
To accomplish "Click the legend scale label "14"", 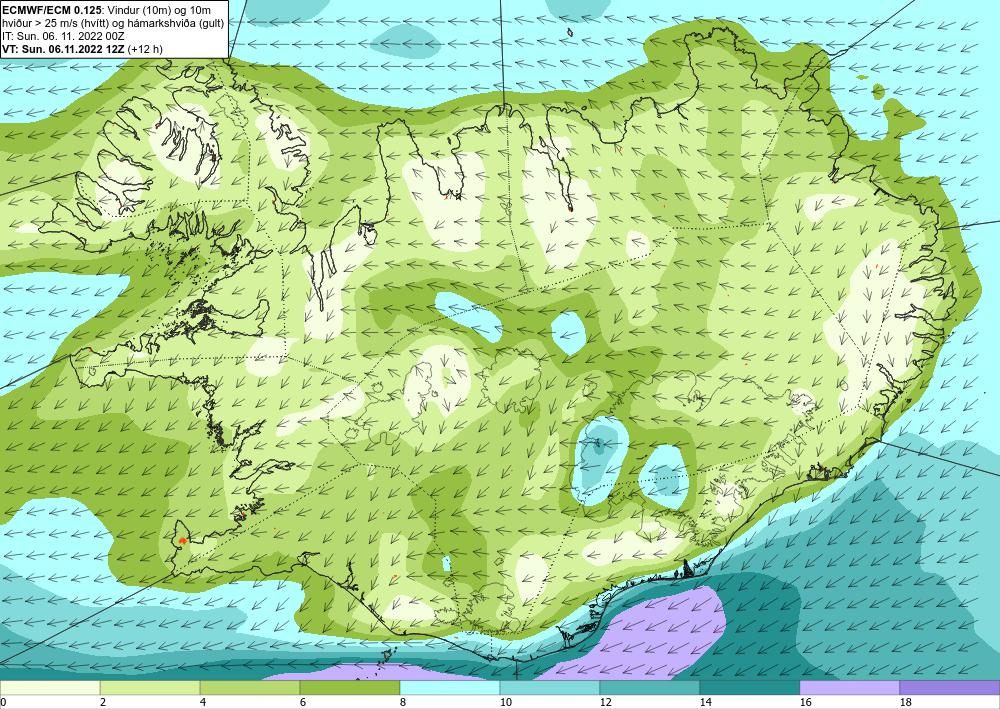I will [x=706, y=703].
